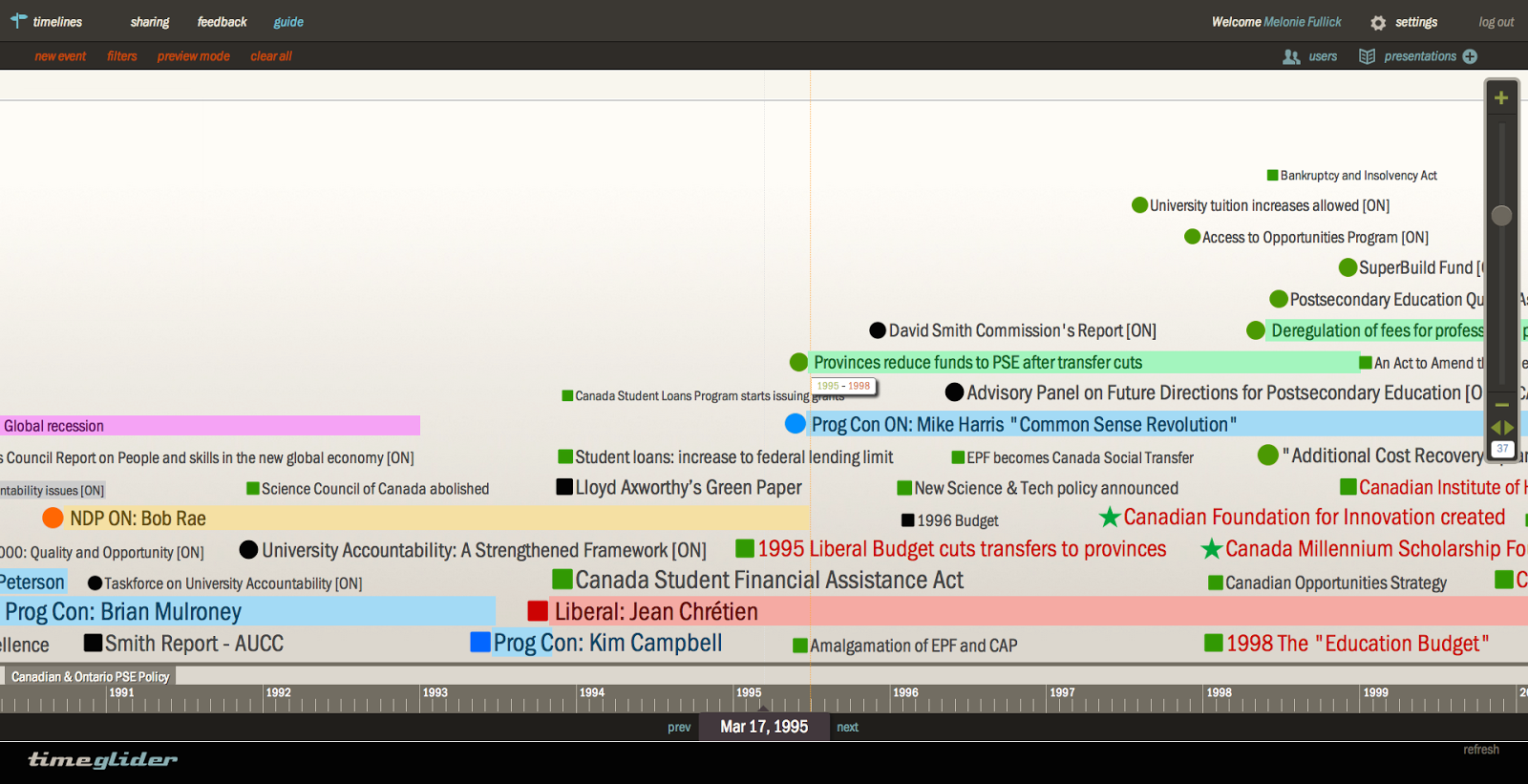This screenshot has height=784, width=1528.
Task: Click the 1997 year marker on ruler
Action: [x=1062, y=692]
